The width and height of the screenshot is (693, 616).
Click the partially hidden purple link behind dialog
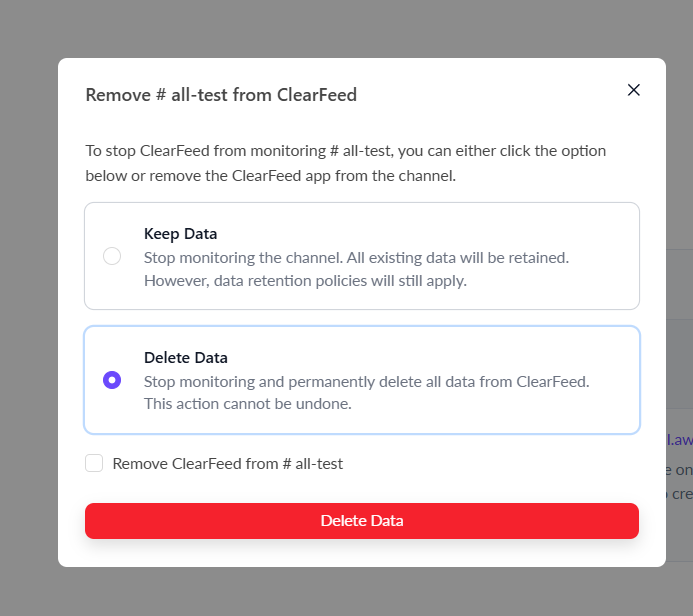coord(679,439)
